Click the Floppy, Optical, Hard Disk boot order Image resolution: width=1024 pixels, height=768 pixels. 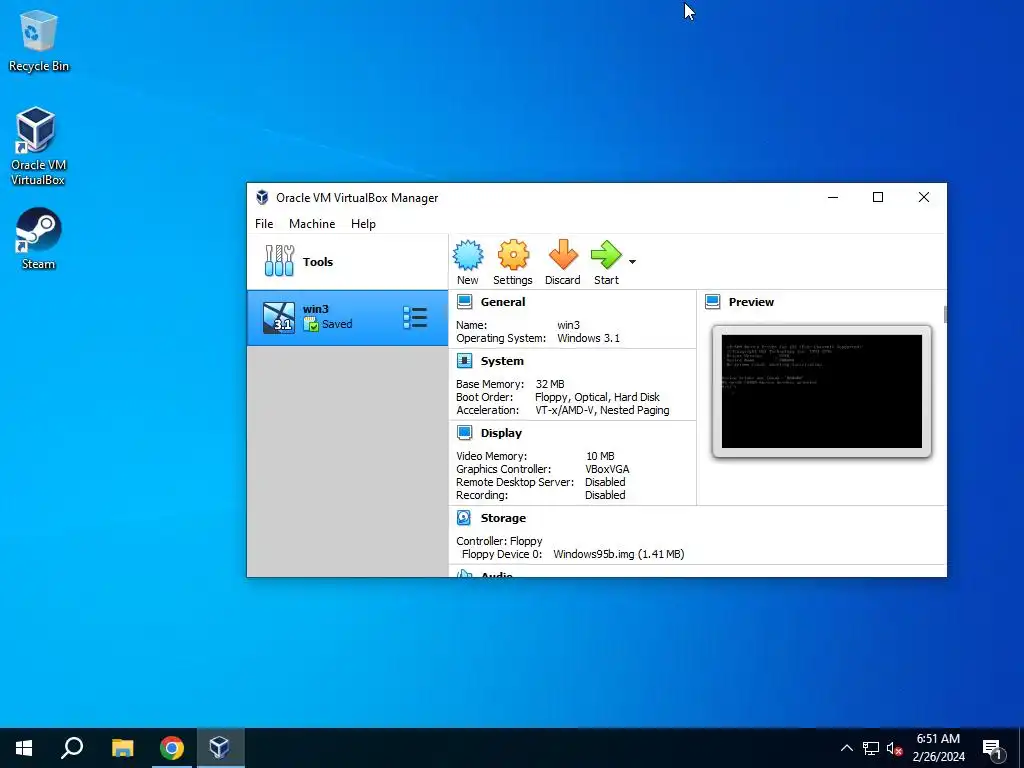[x=598, y=397]
